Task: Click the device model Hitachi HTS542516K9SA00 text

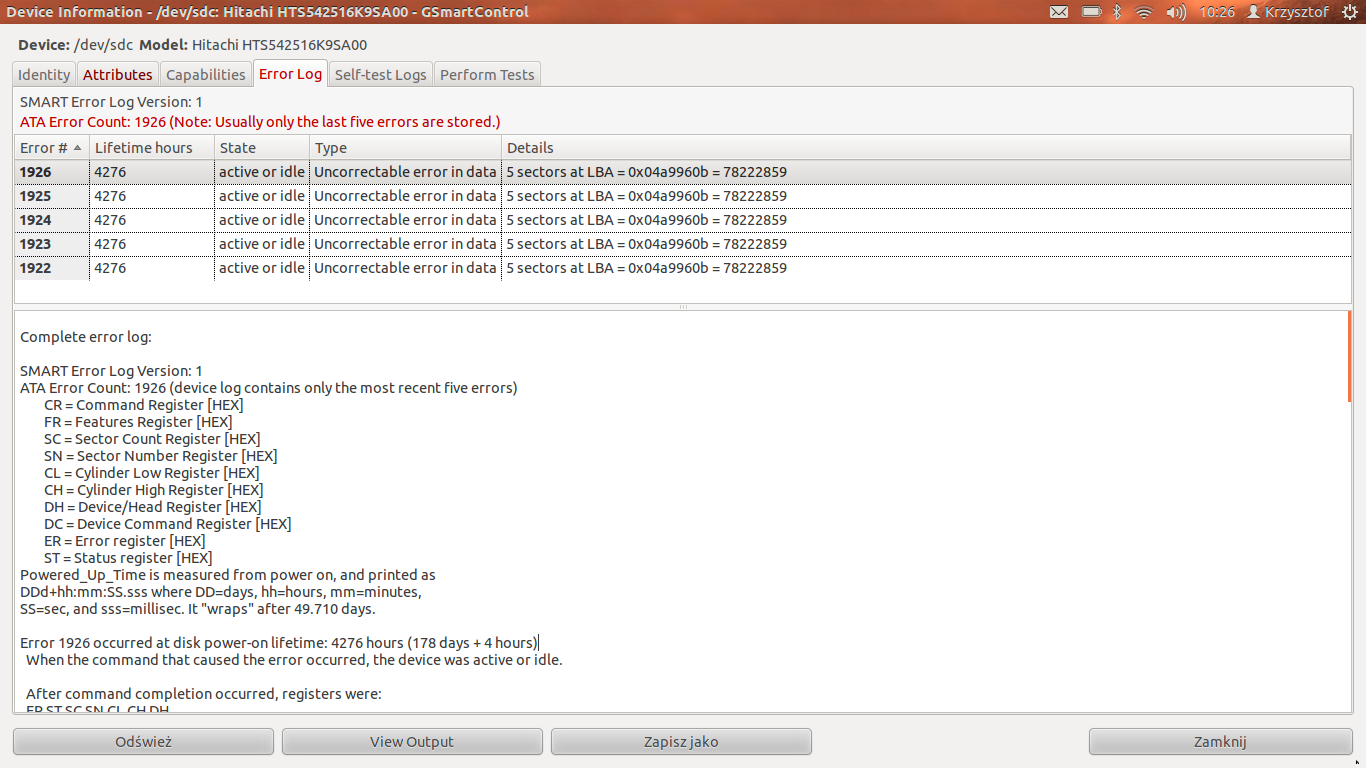Action: pyautogui.click(x=279, y=45)
